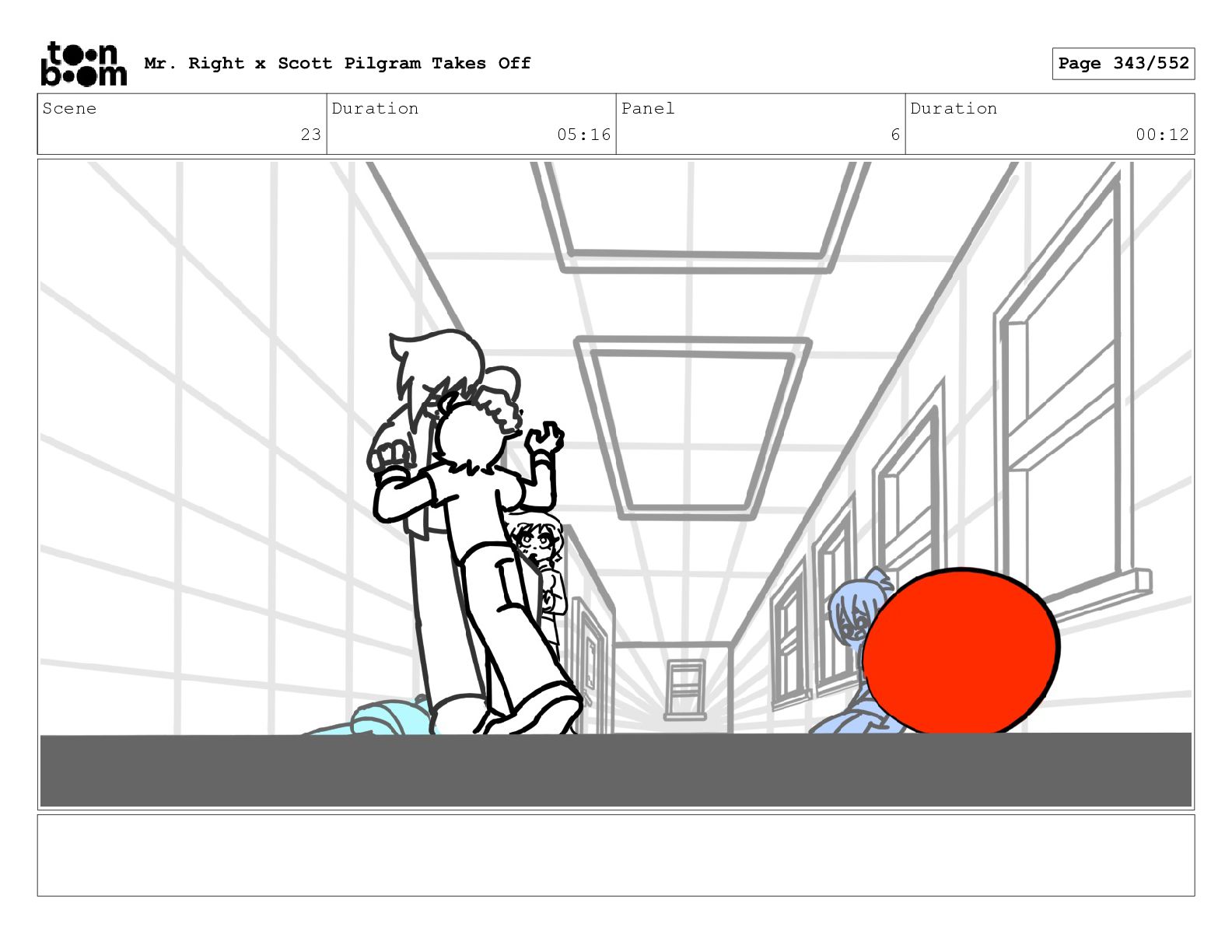Click the Toon Boom logo
The height and width of the screenshot is (952, 1232).
[83, 64]
